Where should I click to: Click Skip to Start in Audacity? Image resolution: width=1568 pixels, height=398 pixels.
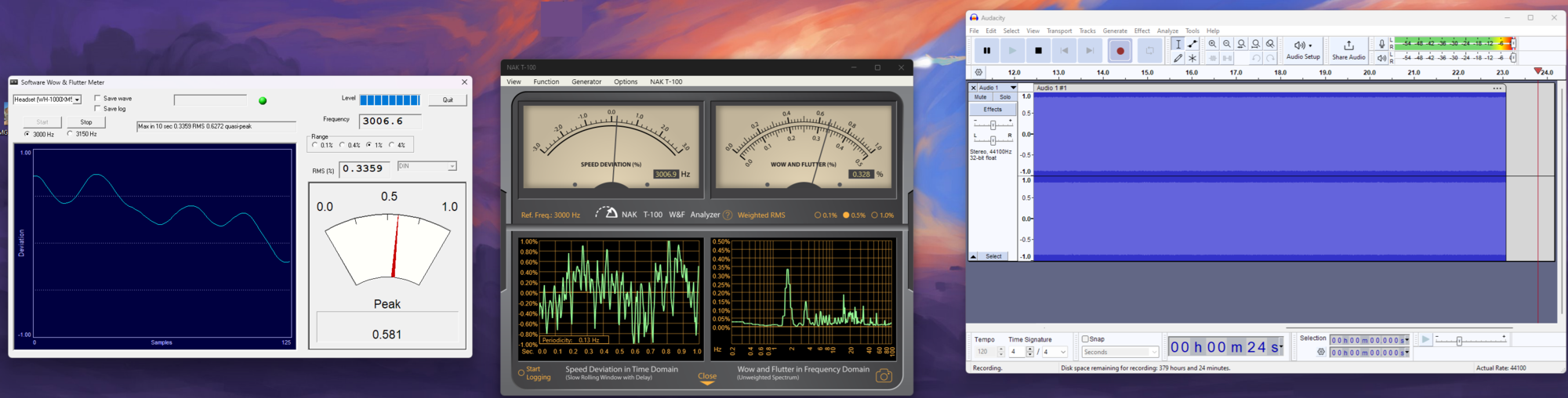click(1064, 51)
